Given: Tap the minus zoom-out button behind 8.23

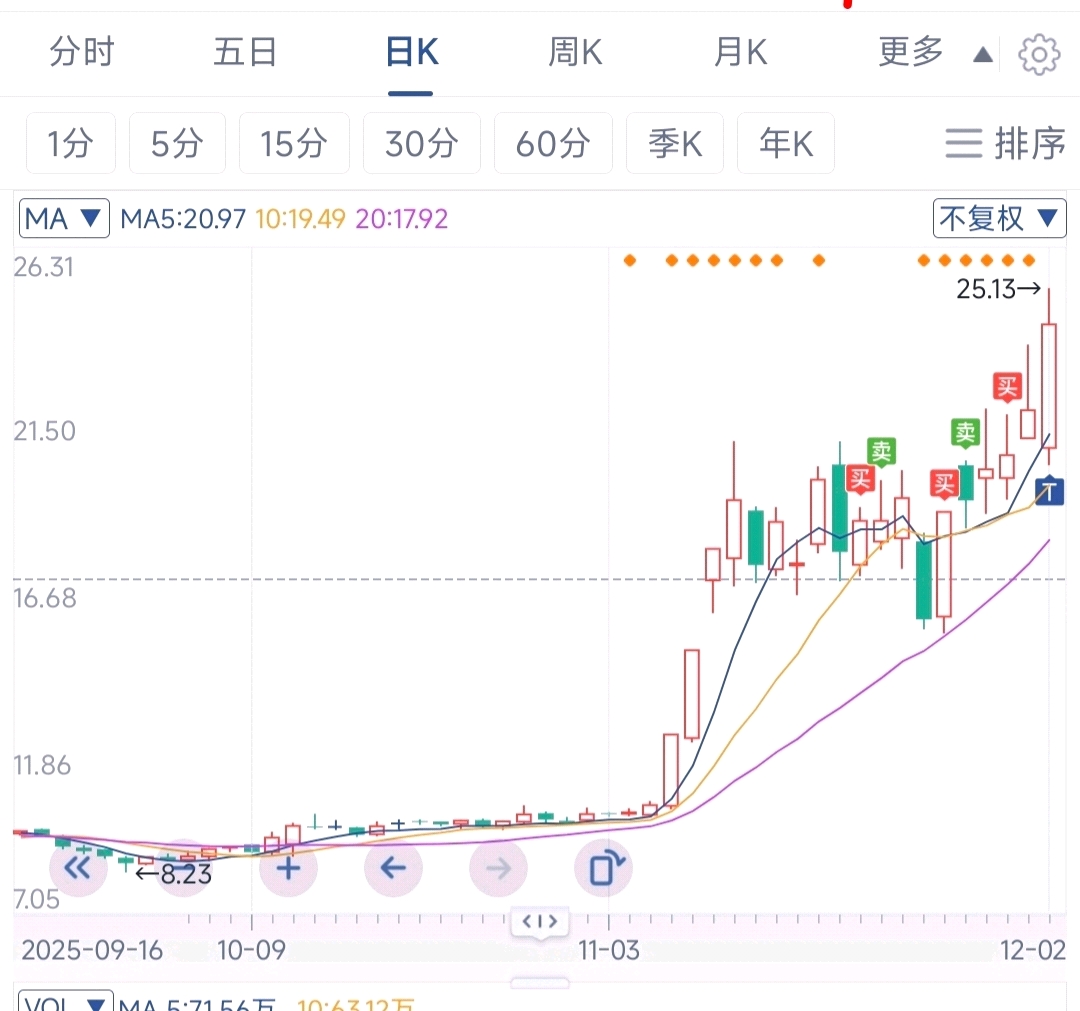Looking at the screenshot, I should pyautogui.click(x=183, y=868).
